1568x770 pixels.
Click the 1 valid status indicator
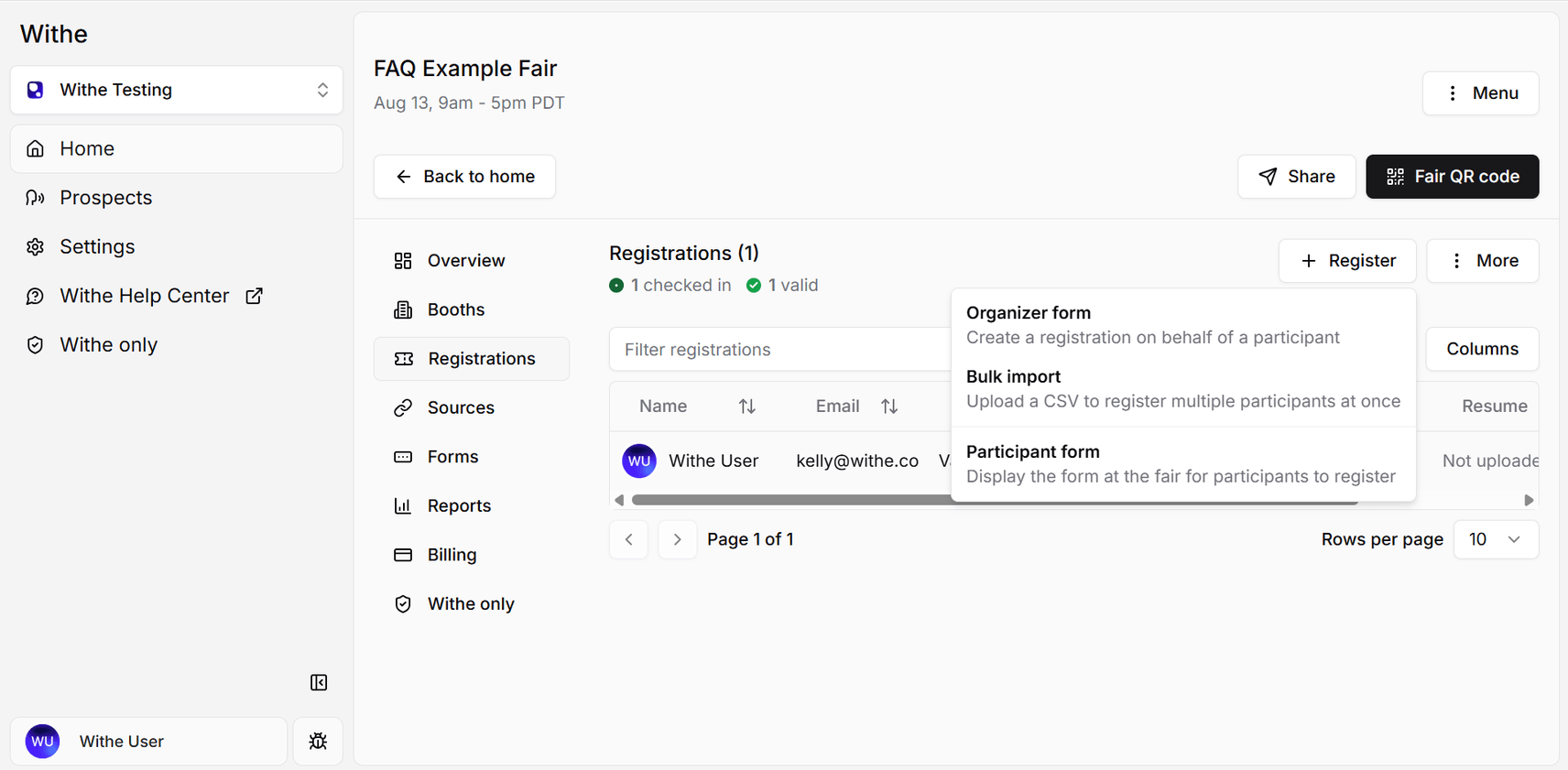tap(782, 286)
